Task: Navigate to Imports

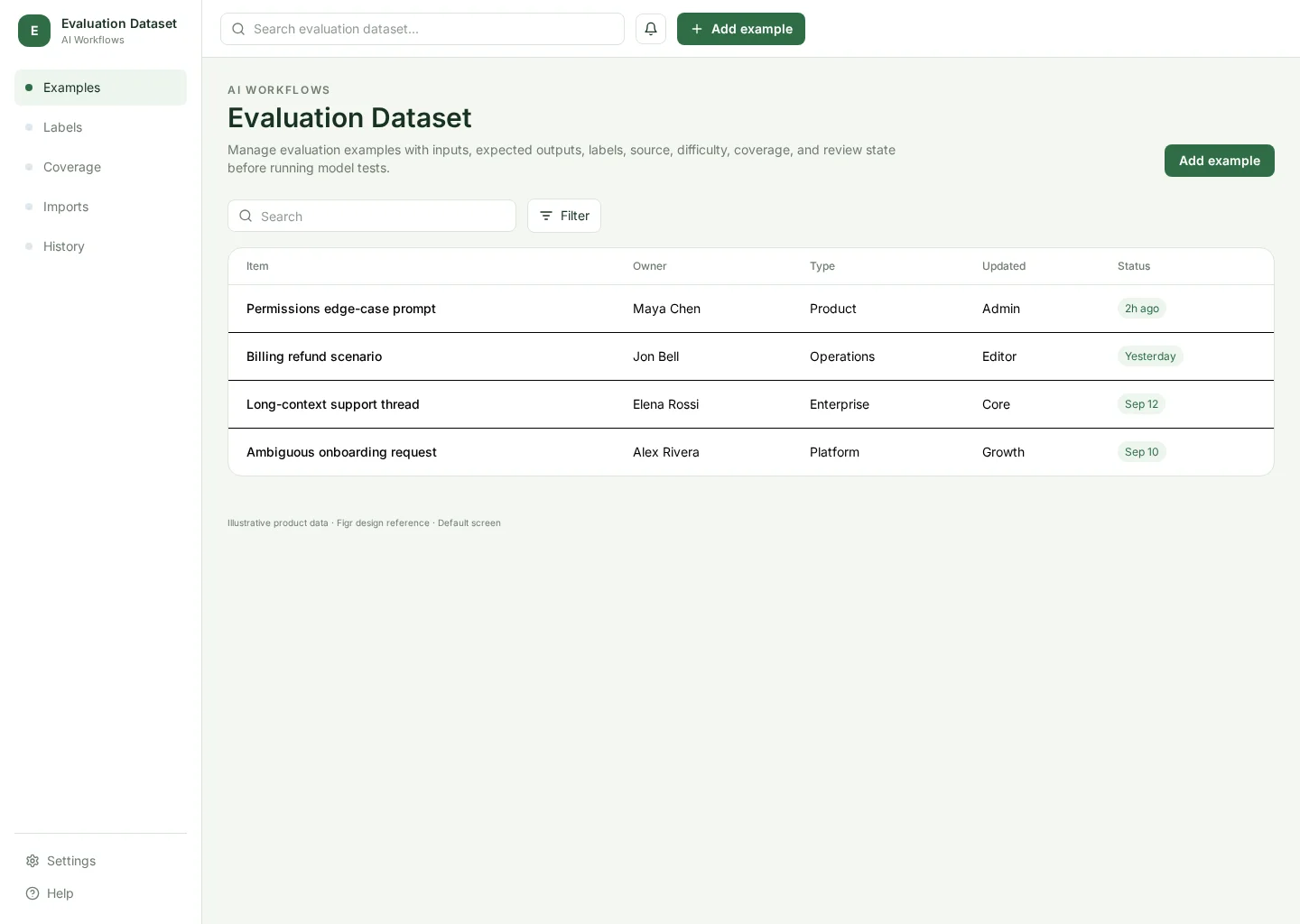Action: pos(100,207)
